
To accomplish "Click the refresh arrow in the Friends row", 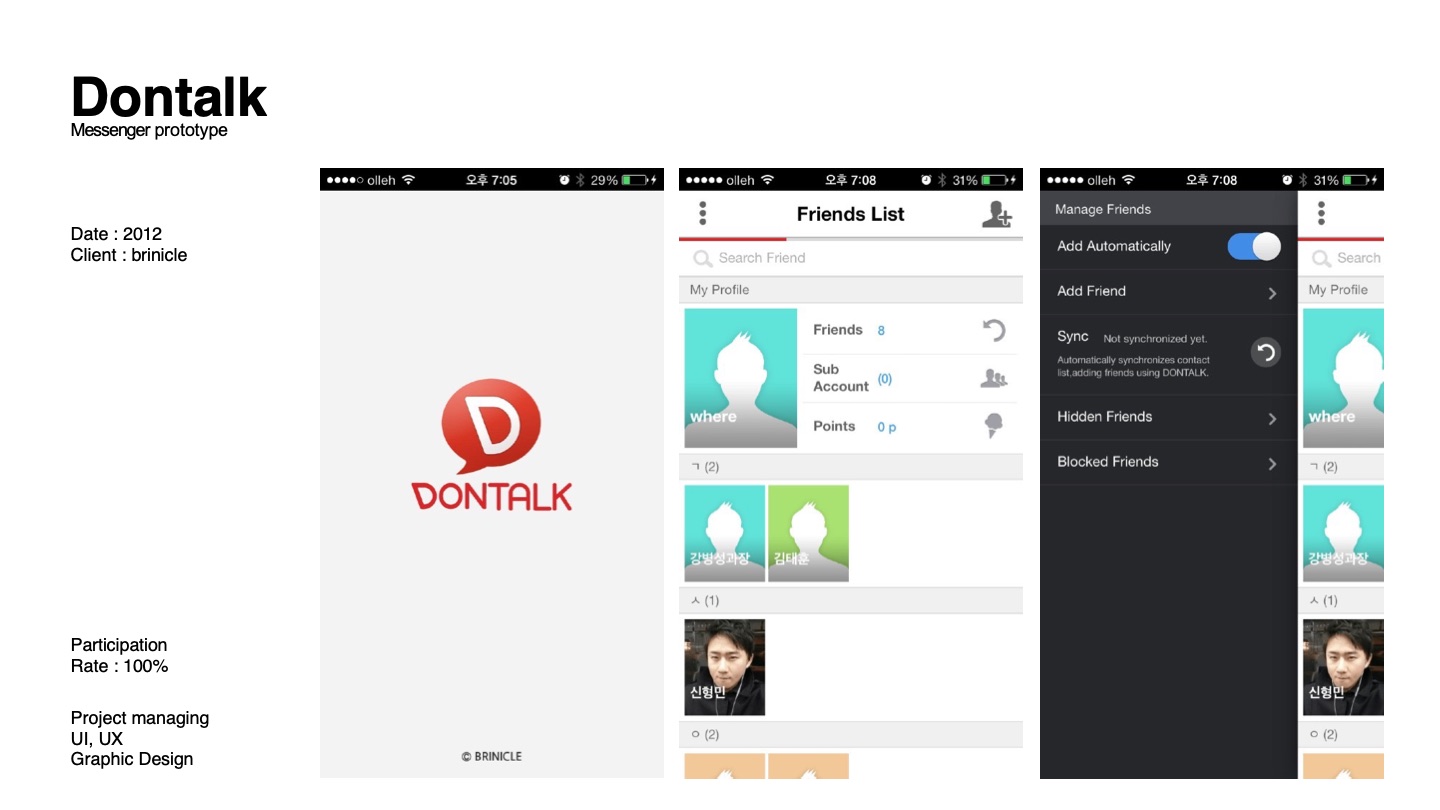I will pyautogui.click(x=992, y=330).
